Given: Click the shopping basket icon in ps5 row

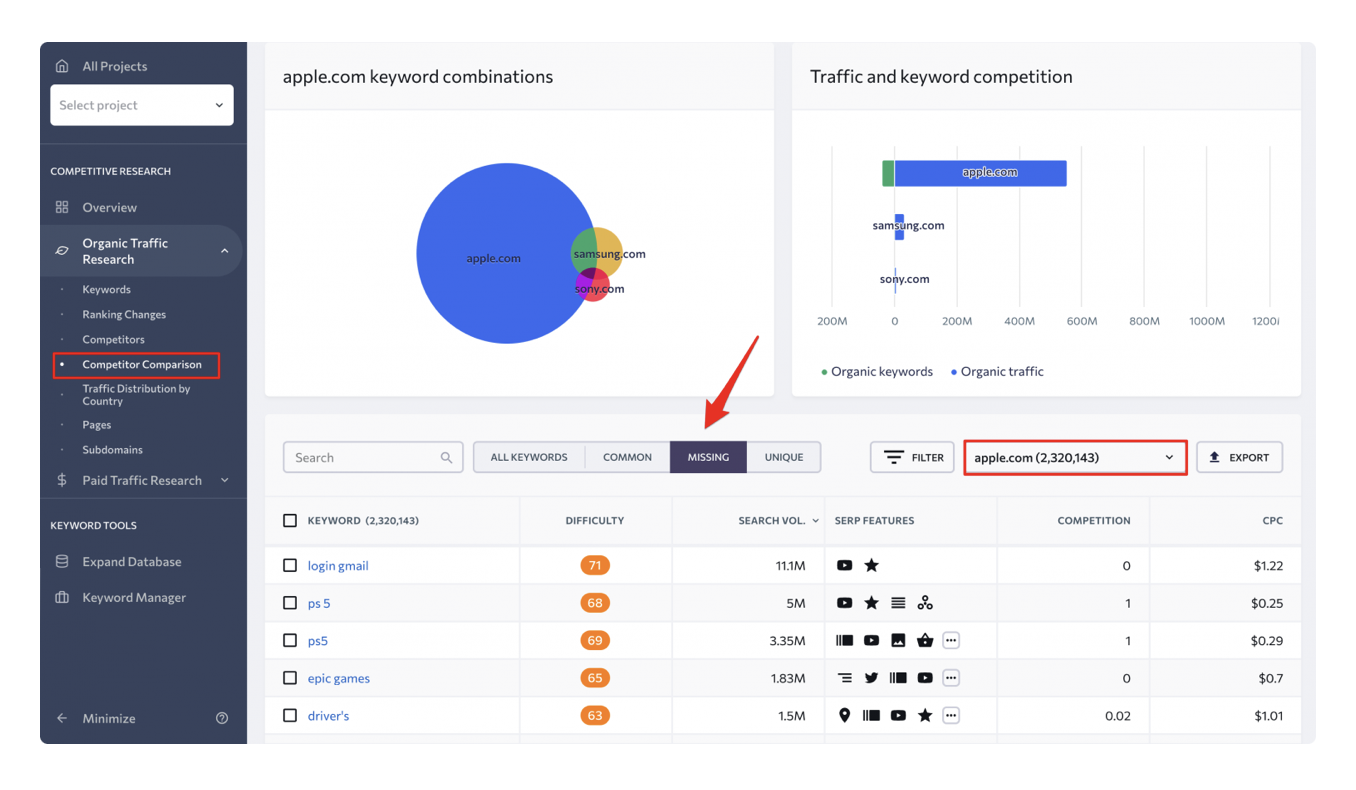Looking at the screenshot, I should [925, 640].
